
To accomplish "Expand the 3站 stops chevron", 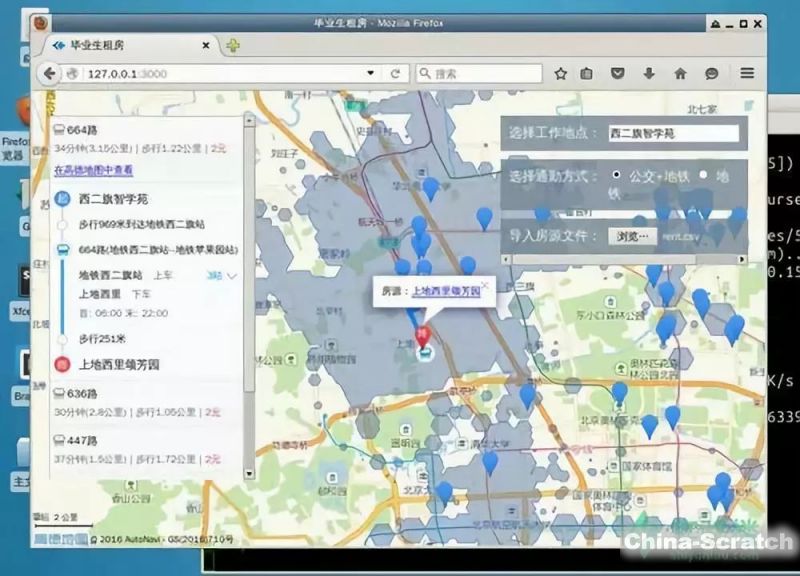I will click(232, 275).
